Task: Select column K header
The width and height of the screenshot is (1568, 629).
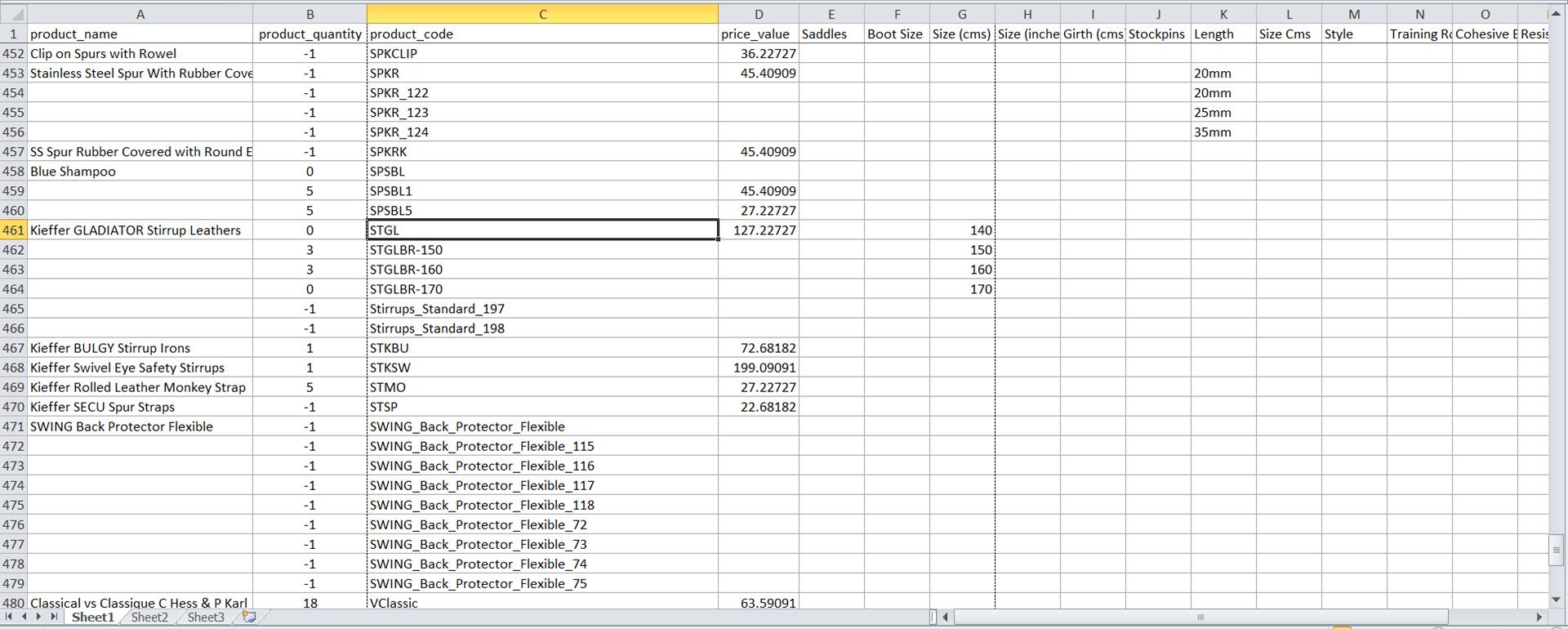Action: click(x=1223, y=14)
